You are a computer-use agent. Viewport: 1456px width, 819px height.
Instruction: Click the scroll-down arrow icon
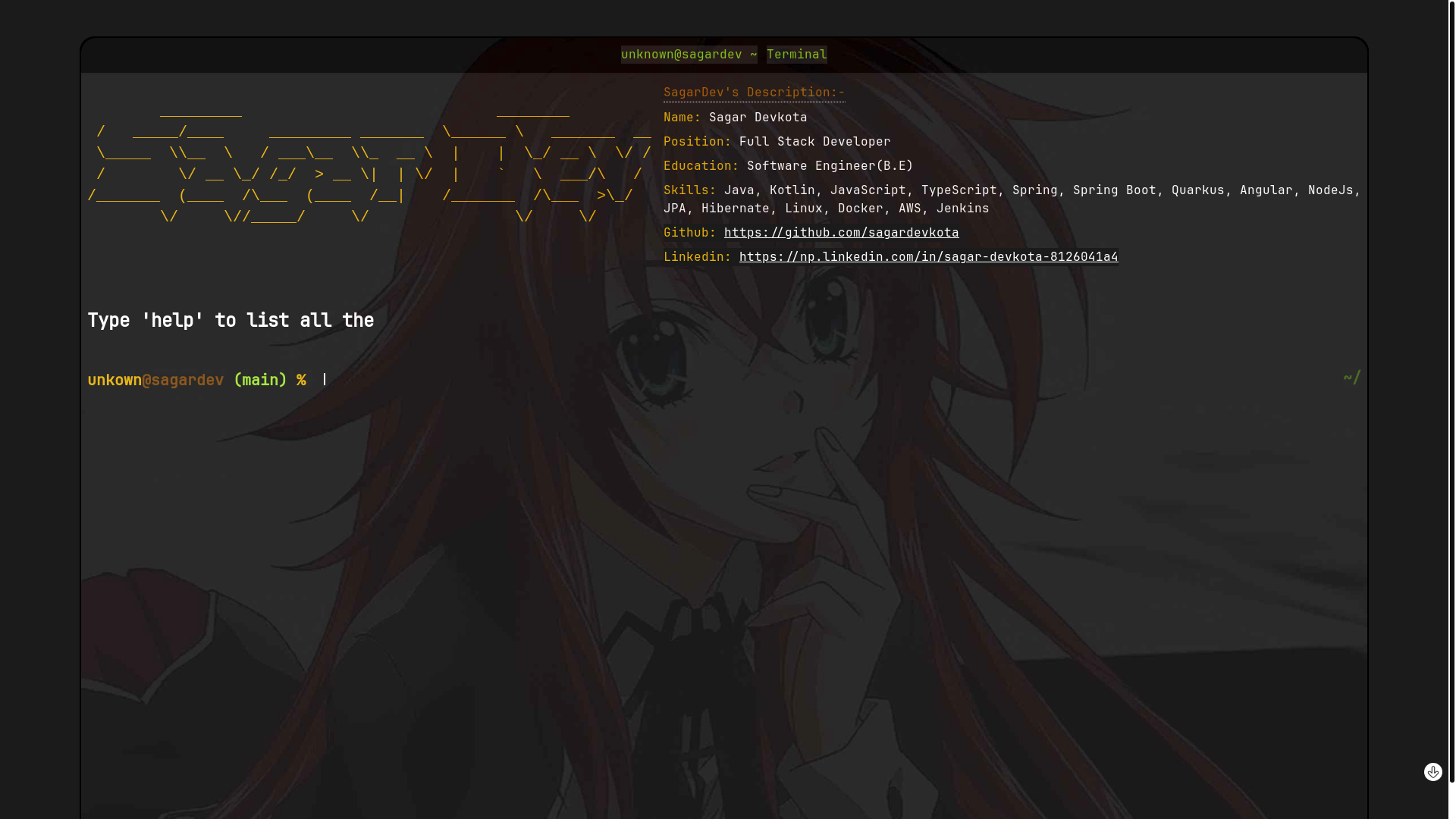(1432, 772)
